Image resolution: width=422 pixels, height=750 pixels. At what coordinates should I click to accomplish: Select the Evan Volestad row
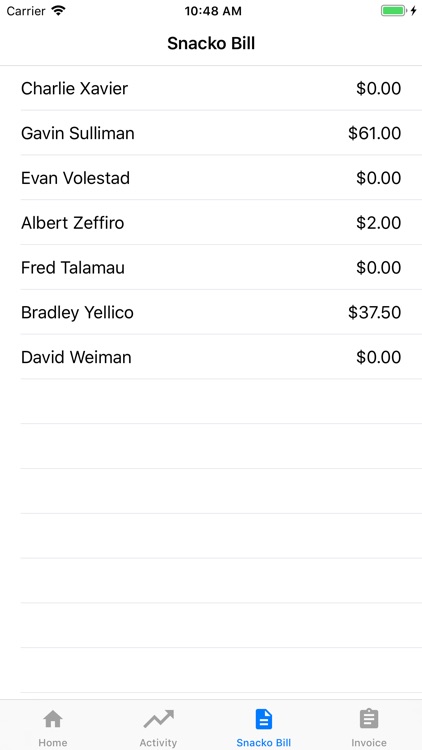(x=211, y=178)
